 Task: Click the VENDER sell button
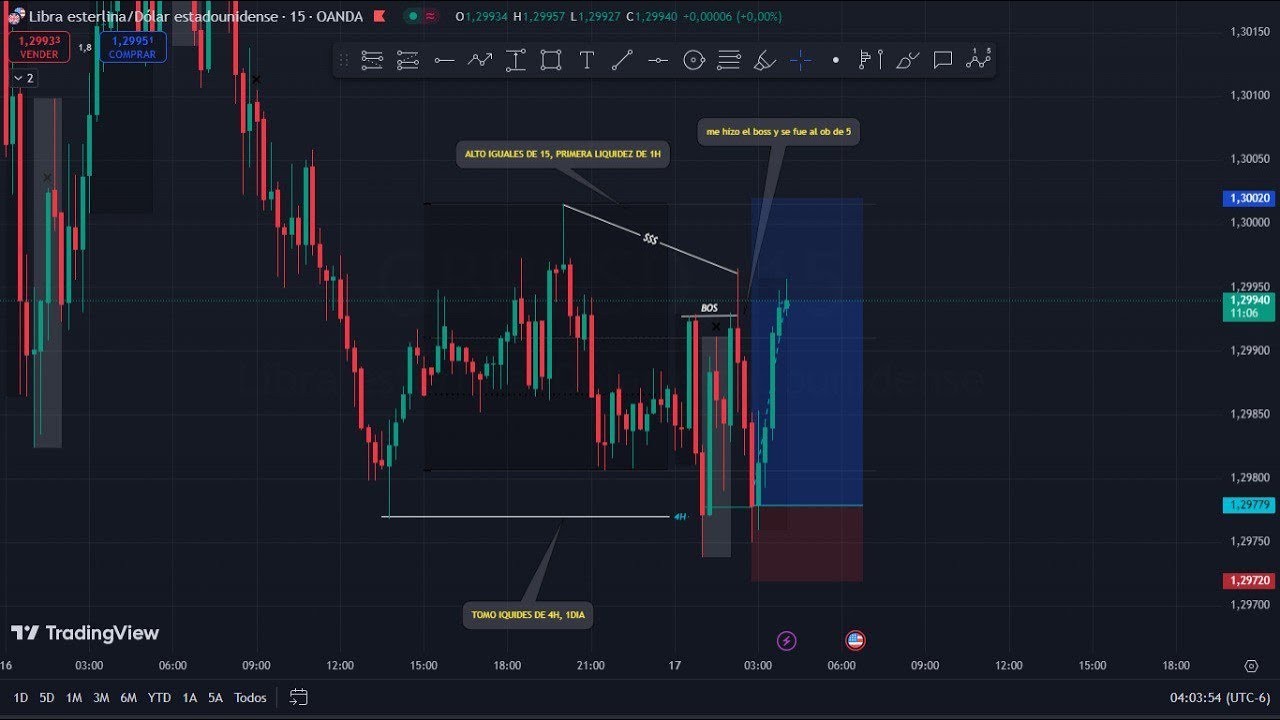click(39, 47)
